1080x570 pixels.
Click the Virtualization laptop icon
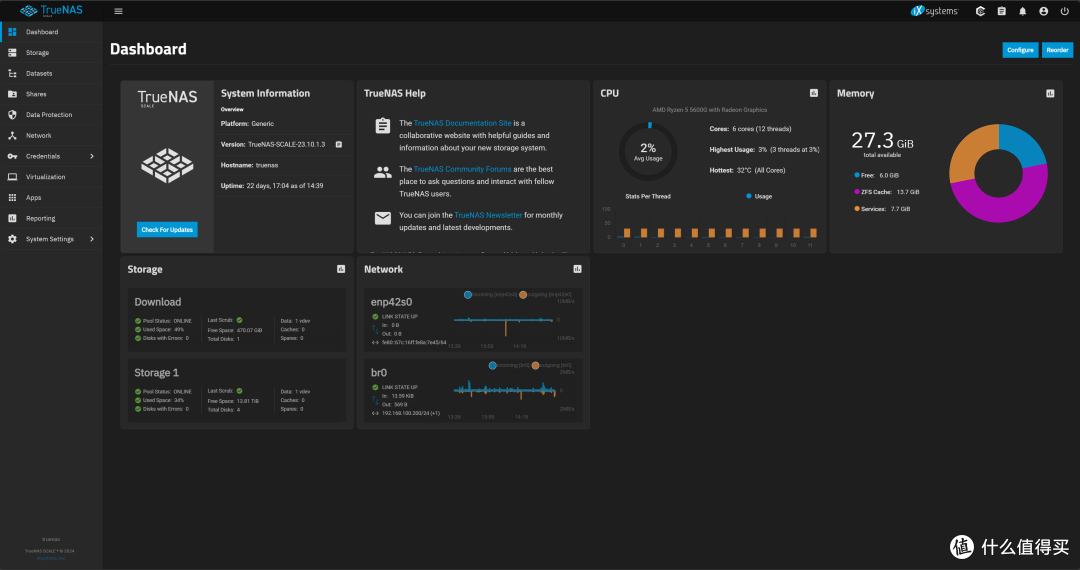click(x=12, y=177)
